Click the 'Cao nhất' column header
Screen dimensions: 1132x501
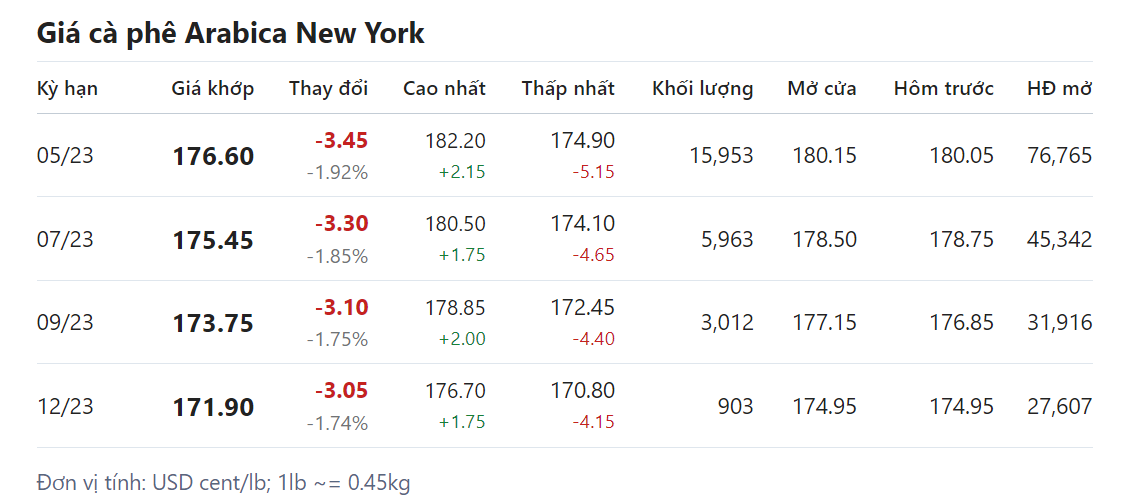pyautogui.click(x=444, y=88)
